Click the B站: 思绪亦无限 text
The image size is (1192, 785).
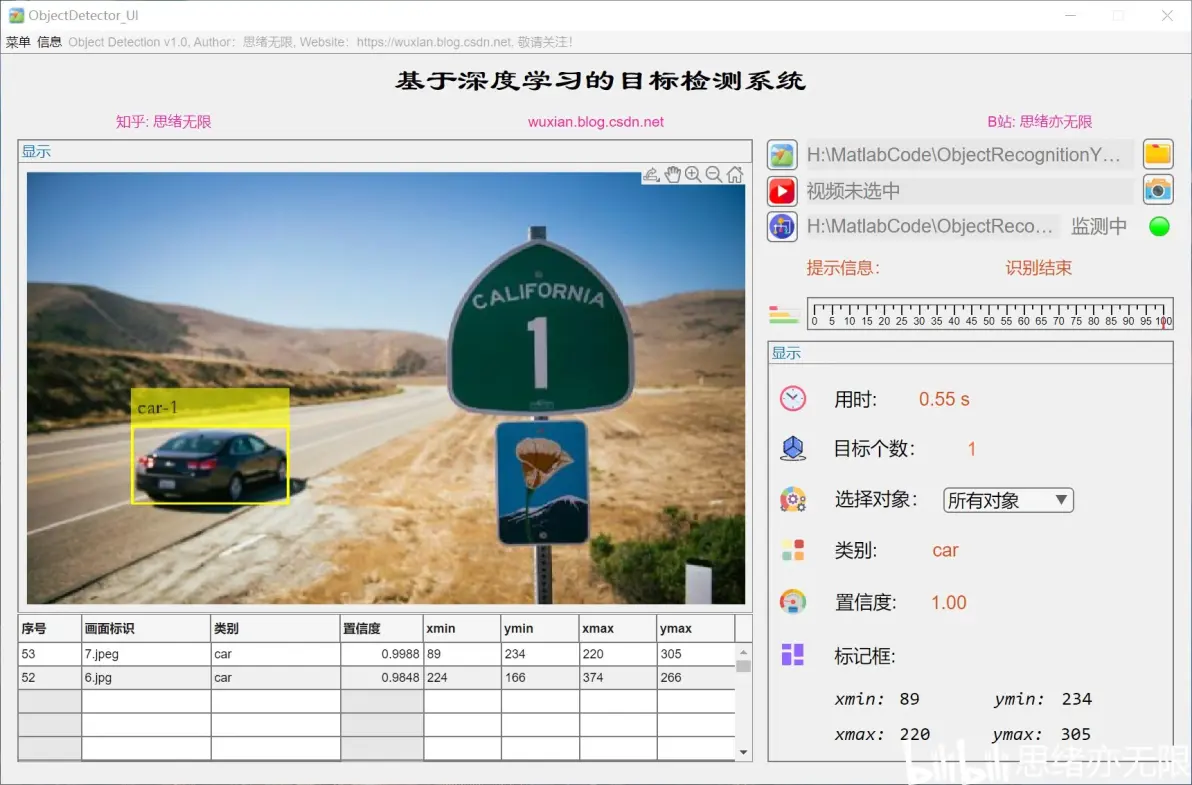point(1040,122)
